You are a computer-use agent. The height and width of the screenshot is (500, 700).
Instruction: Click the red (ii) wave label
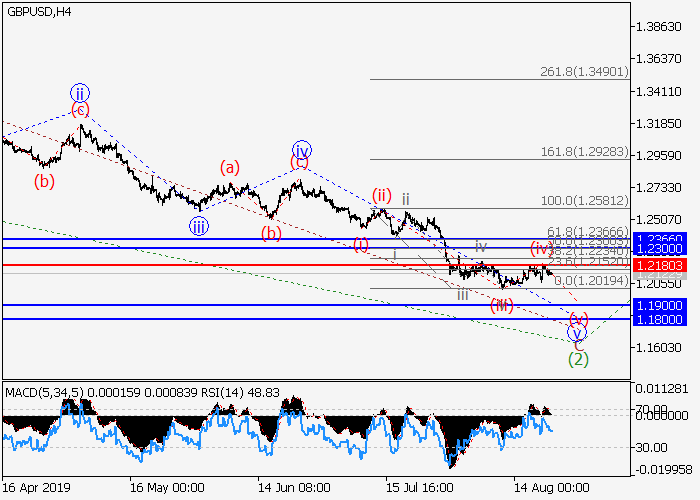click(381, 194)
